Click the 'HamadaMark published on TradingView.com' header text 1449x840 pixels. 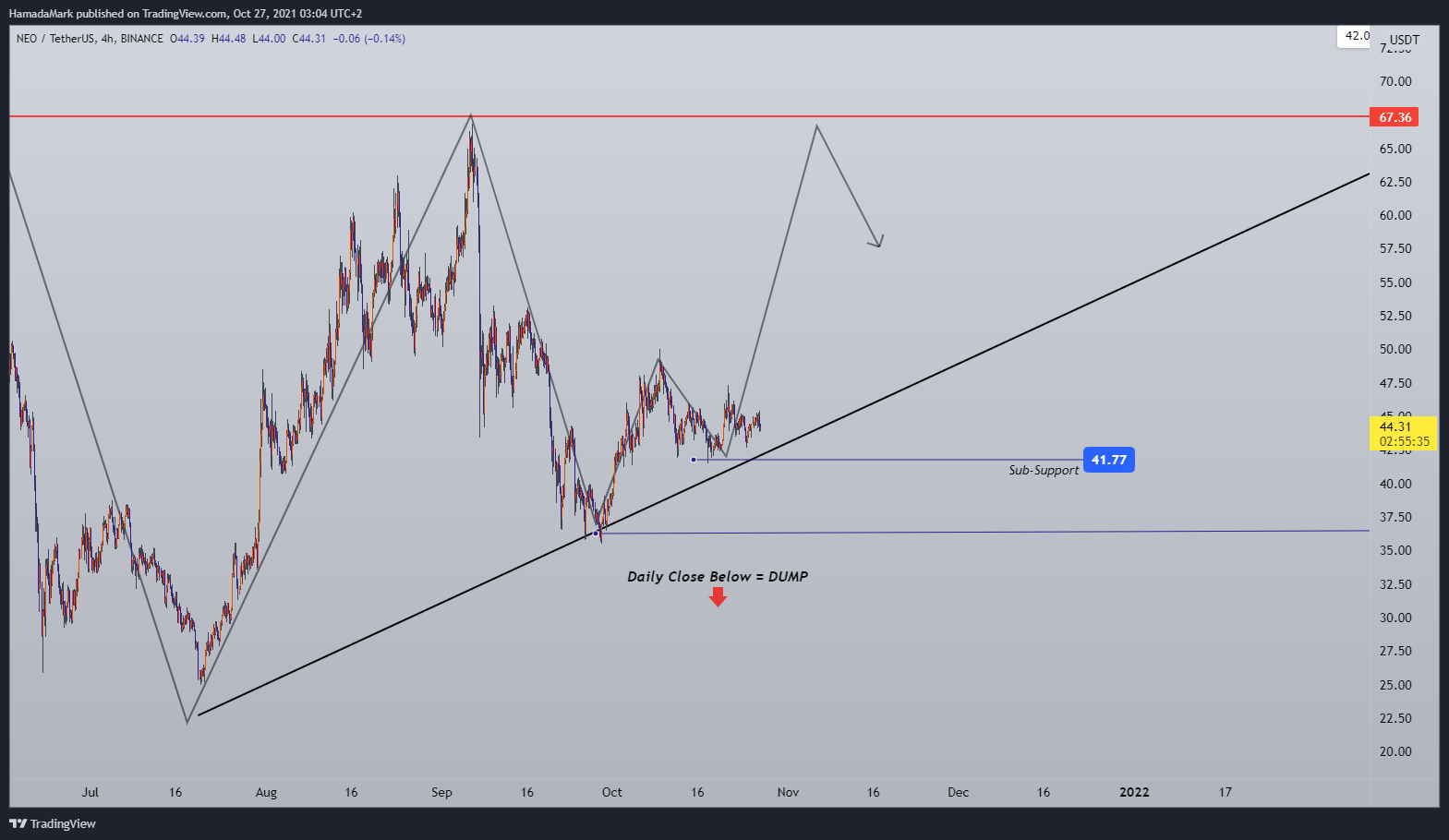pos(118,14)
